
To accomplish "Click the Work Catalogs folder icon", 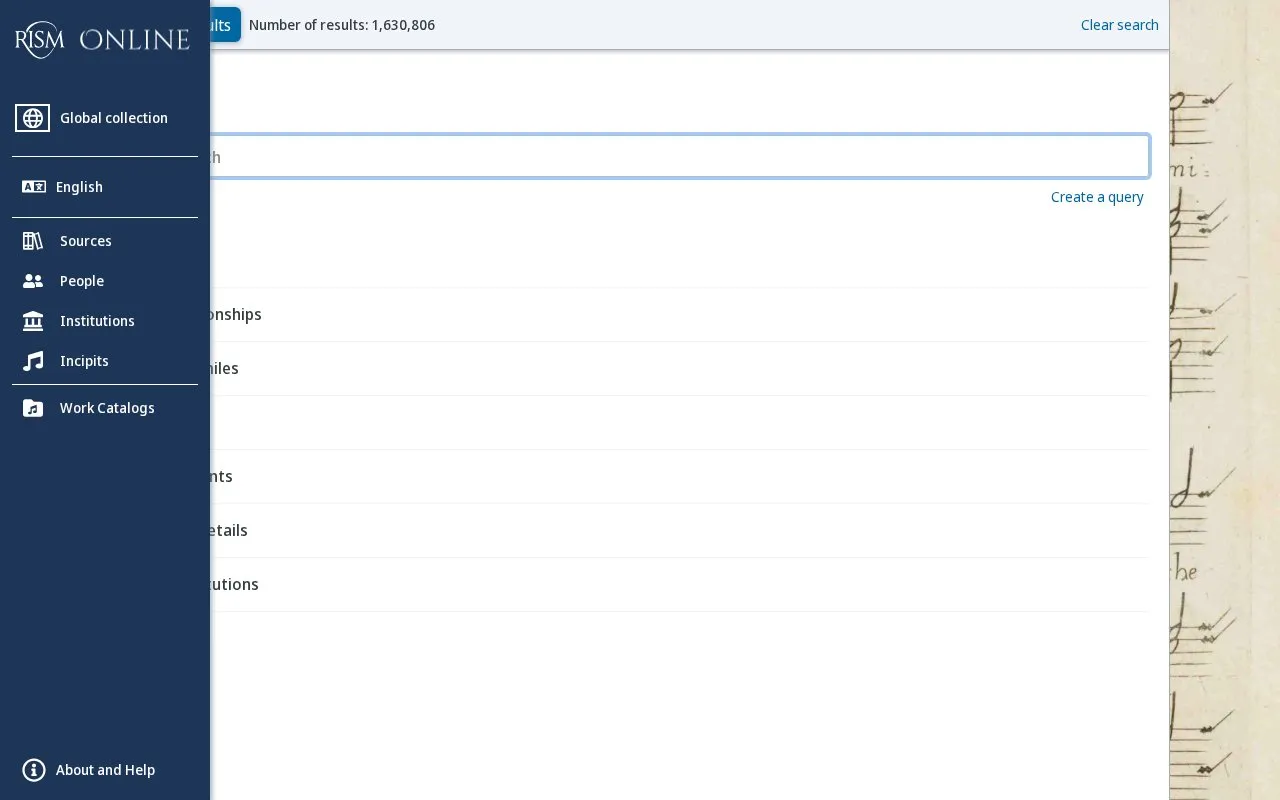I will tap(33, 408).
